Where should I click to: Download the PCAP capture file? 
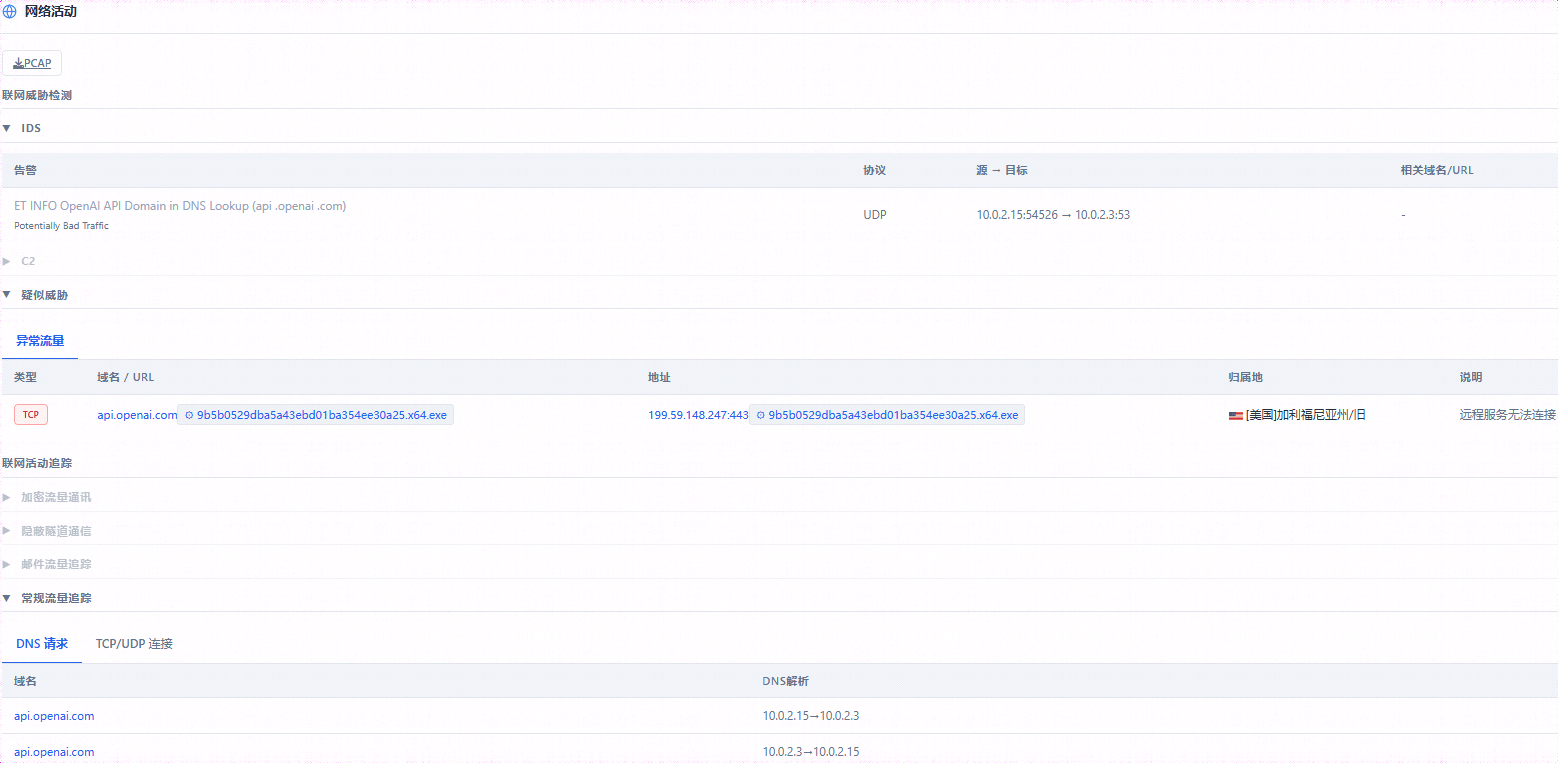pyautogui.click(x=32, y=63)
